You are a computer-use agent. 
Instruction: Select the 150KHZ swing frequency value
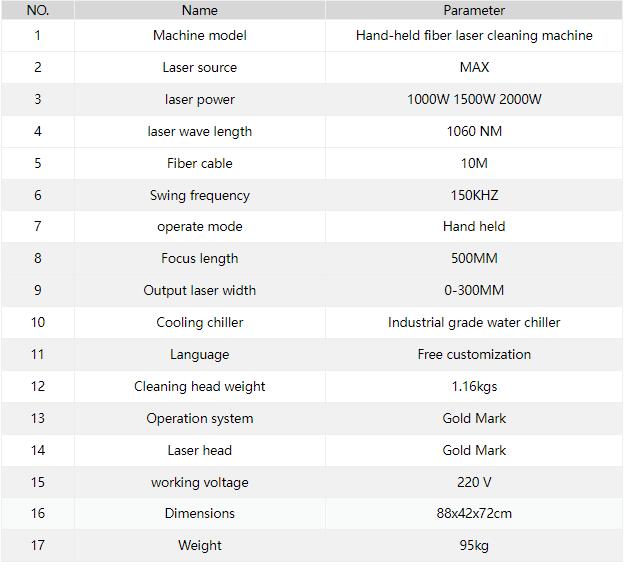474,195
